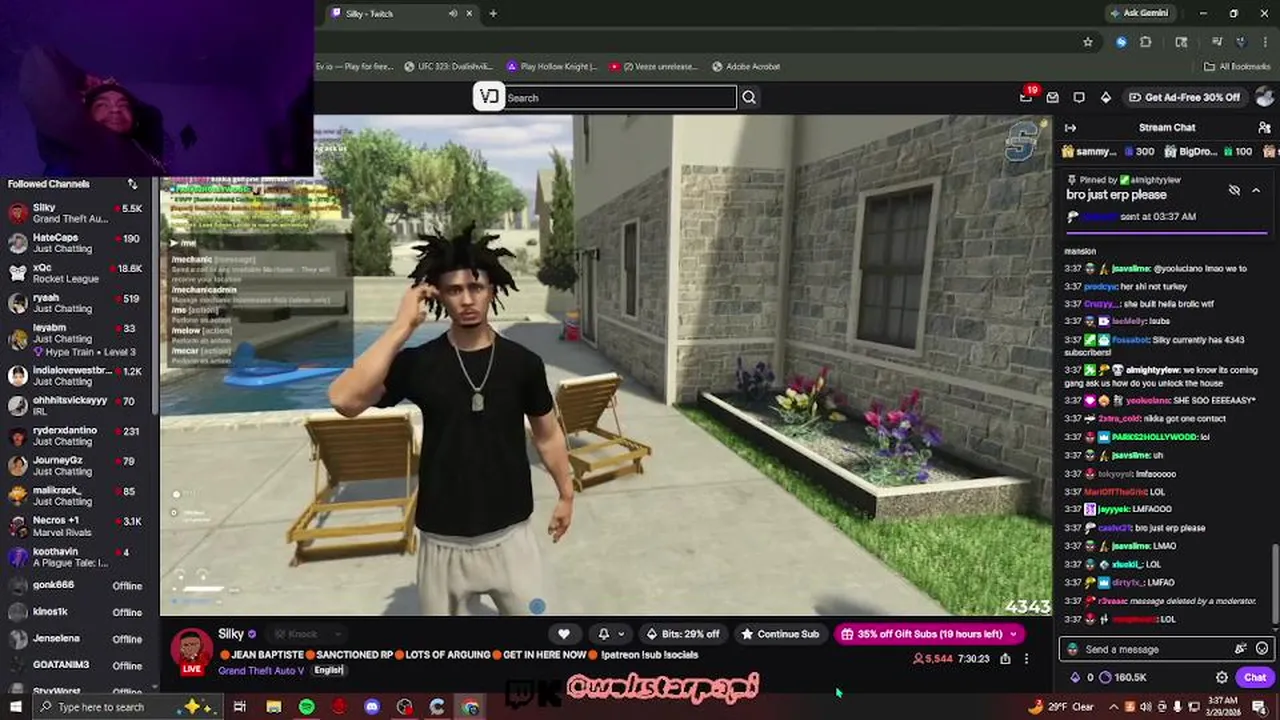Open the Twitch inbox mail icon
This screenshot has width=1280, height=720.
tap(1052, 97)
